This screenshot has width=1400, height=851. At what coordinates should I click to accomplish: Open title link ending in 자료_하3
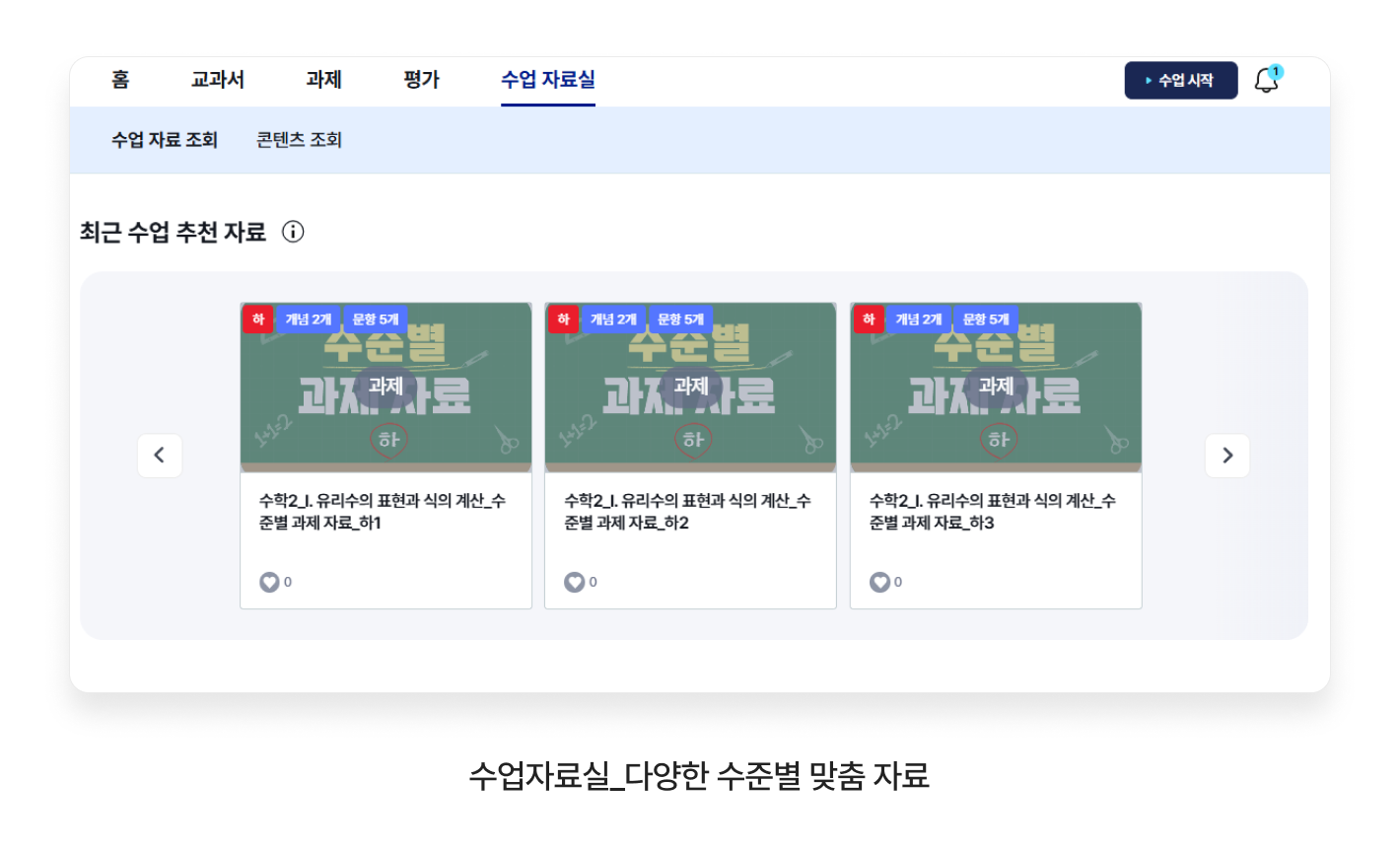click(993, 512)
